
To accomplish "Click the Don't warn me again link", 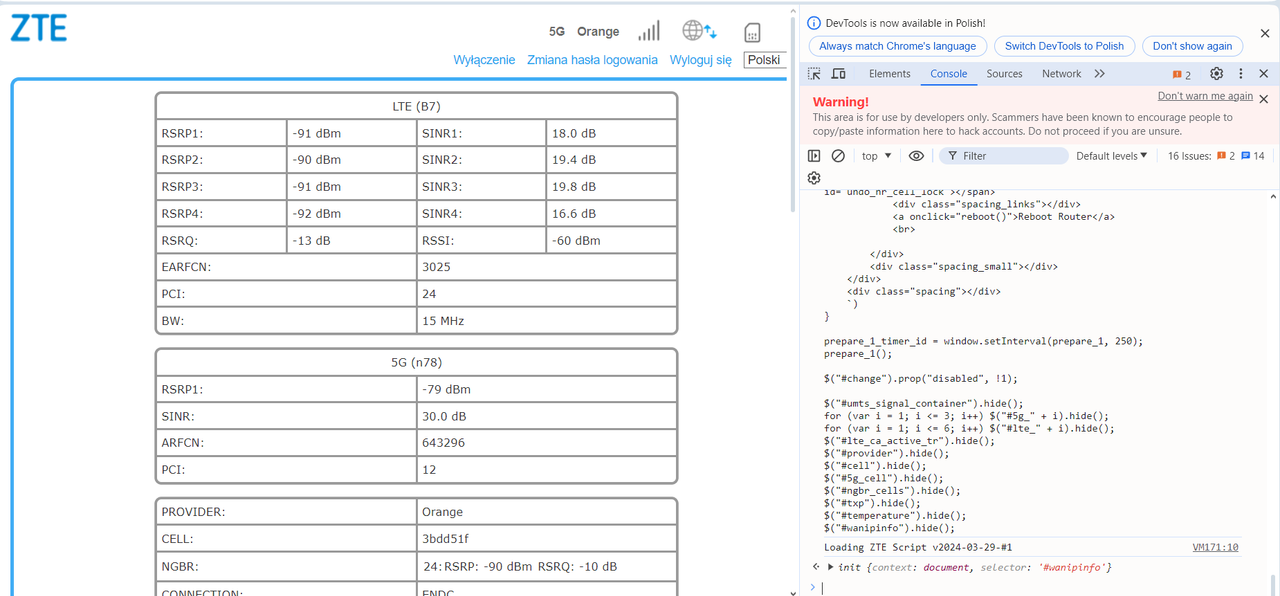I will coord(1205,96).
